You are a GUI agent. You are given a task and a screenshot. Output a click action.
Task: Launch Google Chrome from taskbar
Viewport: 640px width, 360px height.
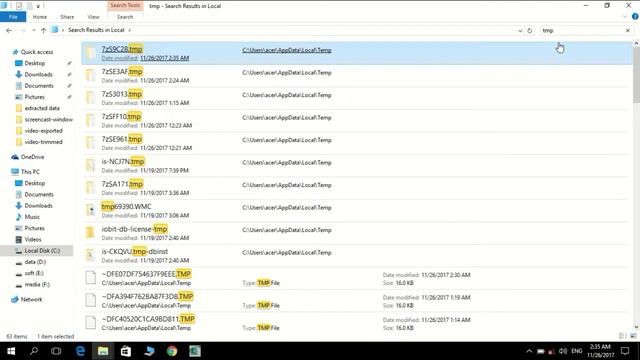[172, 351]
